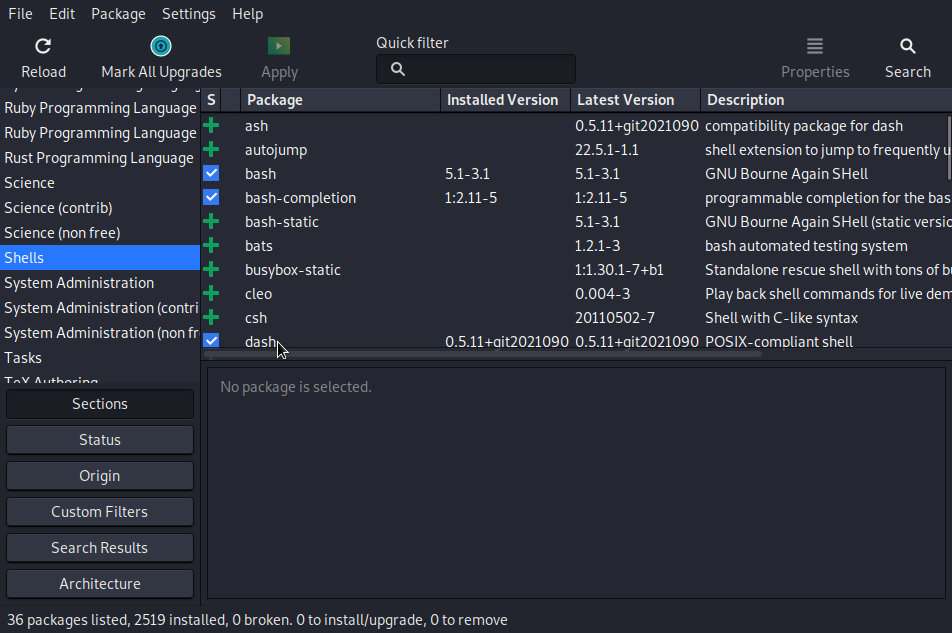952x633 pixels.
Task: Click the magnifier icon in Quick filter
Action: (397, 68)
